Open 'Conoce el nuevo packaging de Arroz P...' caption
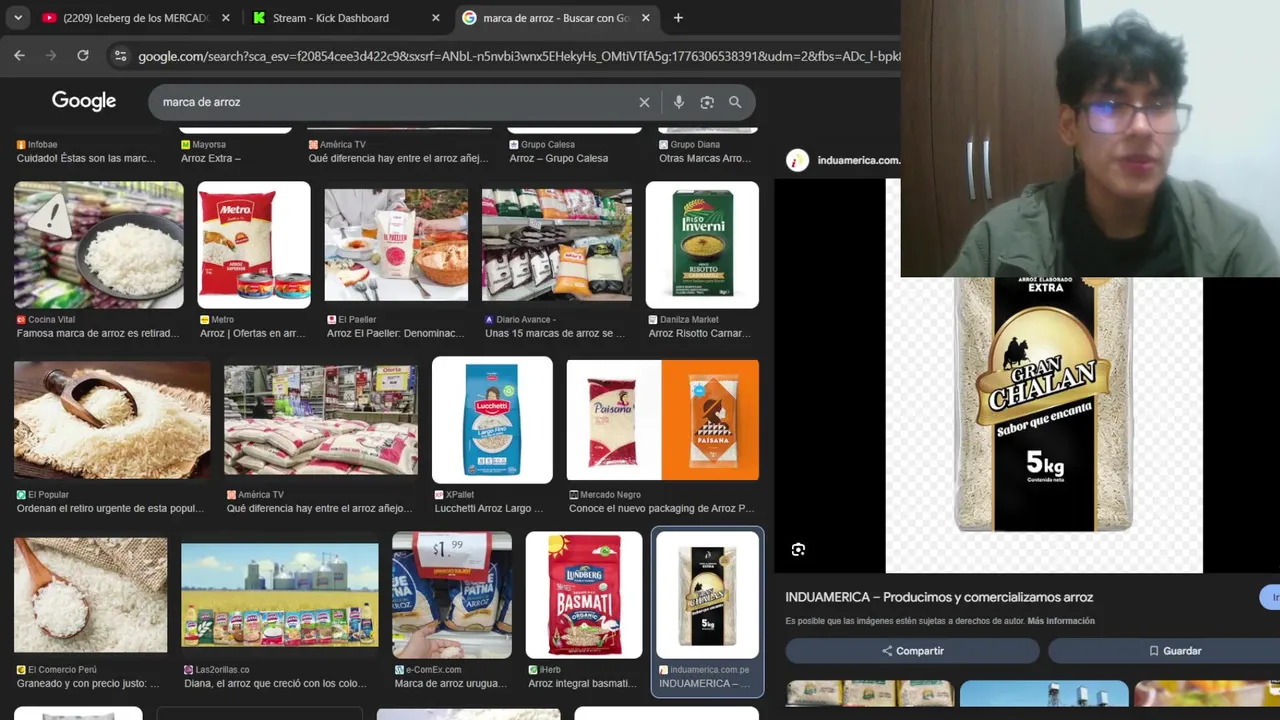The image size is (1280, 720). pyautogui.click(x=662, y=508)
